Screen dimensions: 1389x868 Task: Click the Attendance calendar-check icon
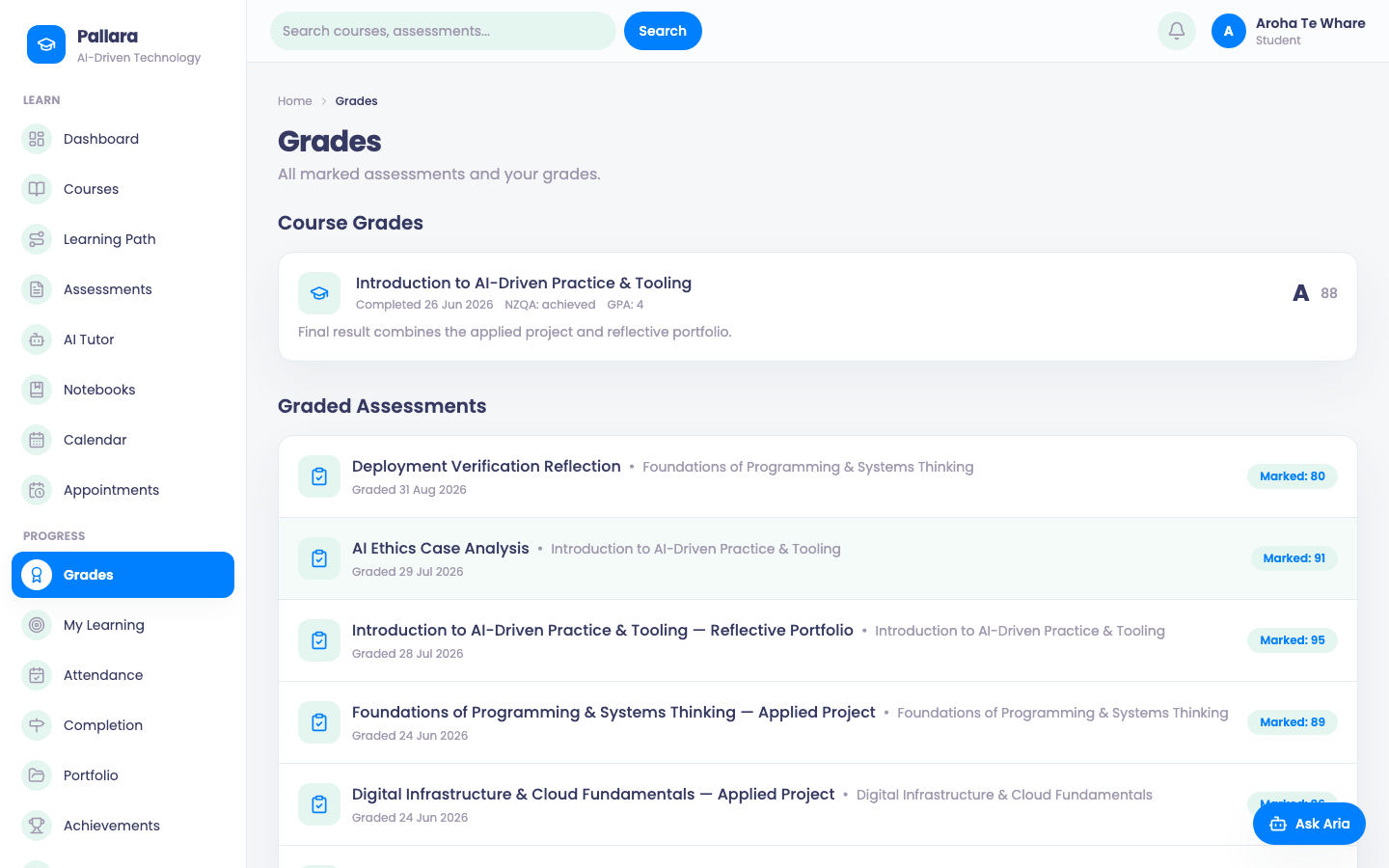click(37, 675)
